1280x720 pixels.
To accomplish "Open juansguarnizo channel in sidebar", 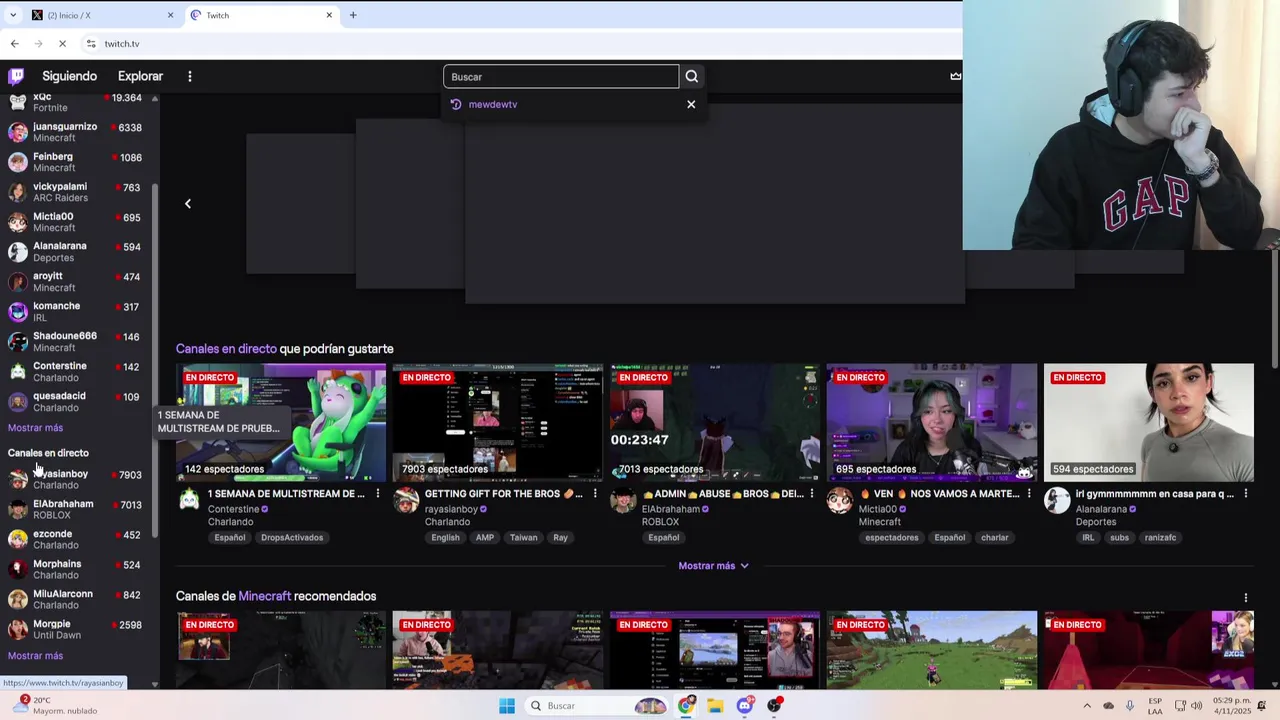I will pyautogui.click(x=75, y=132).
